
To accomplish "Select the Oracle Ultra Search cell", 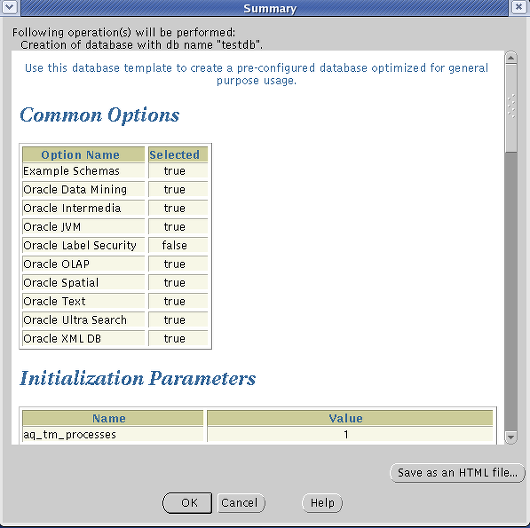I will point(83,320).
